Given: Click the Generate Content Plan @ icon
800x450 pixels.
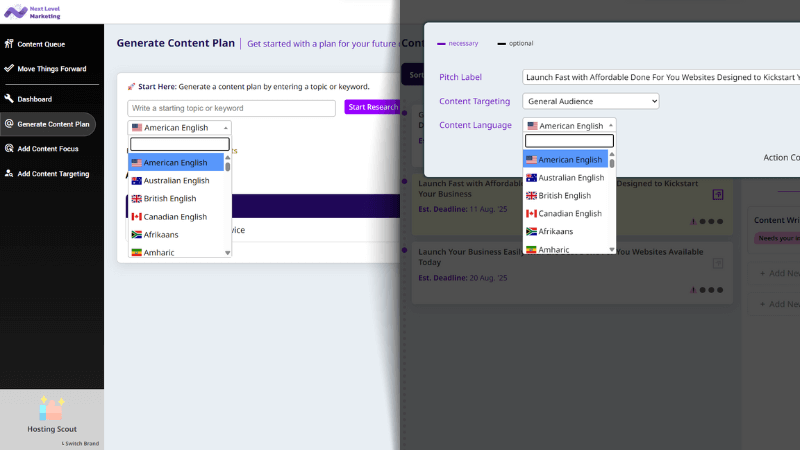Looking at the screenshot, I should click(x=9, y=124).
